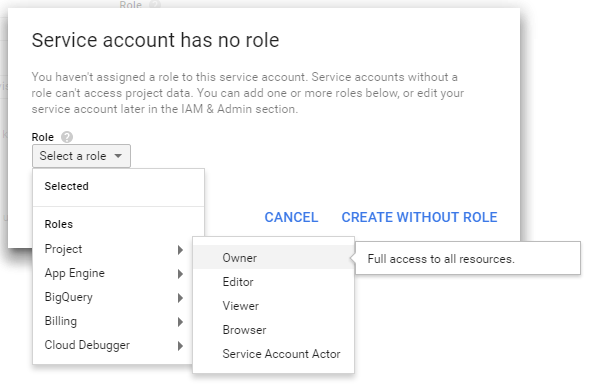Click the Role field label
This screenshot has width=609, height=390.
[43, 138]
